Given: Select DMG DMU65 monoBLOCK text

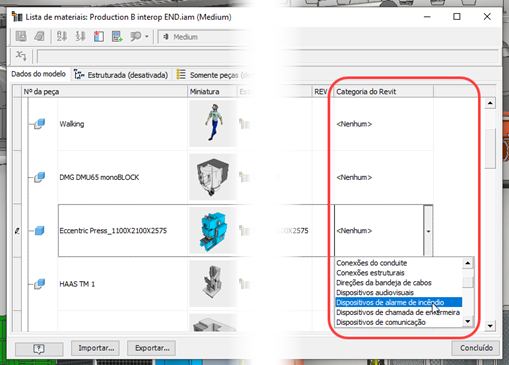Looking at the screenshot, I should 99,177.
